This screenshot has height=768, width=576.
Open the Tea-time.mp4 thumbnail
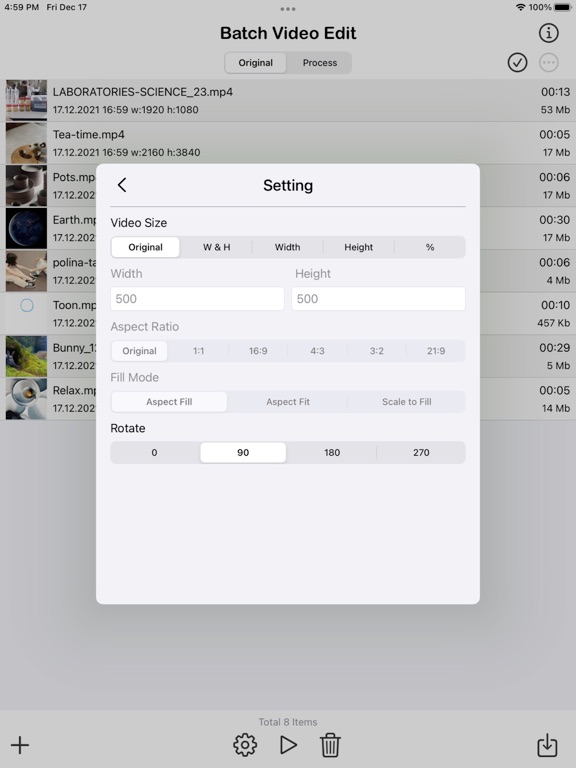pos(26,143)
